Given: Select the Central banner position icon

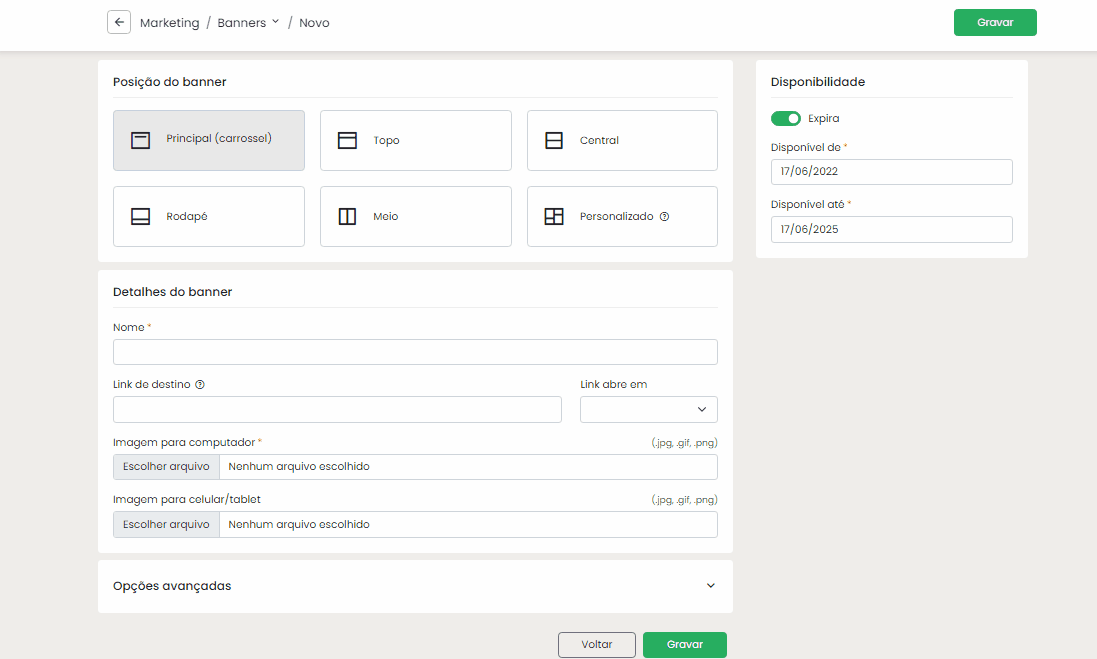Looking at the screenshot, I should click(554, 140).
